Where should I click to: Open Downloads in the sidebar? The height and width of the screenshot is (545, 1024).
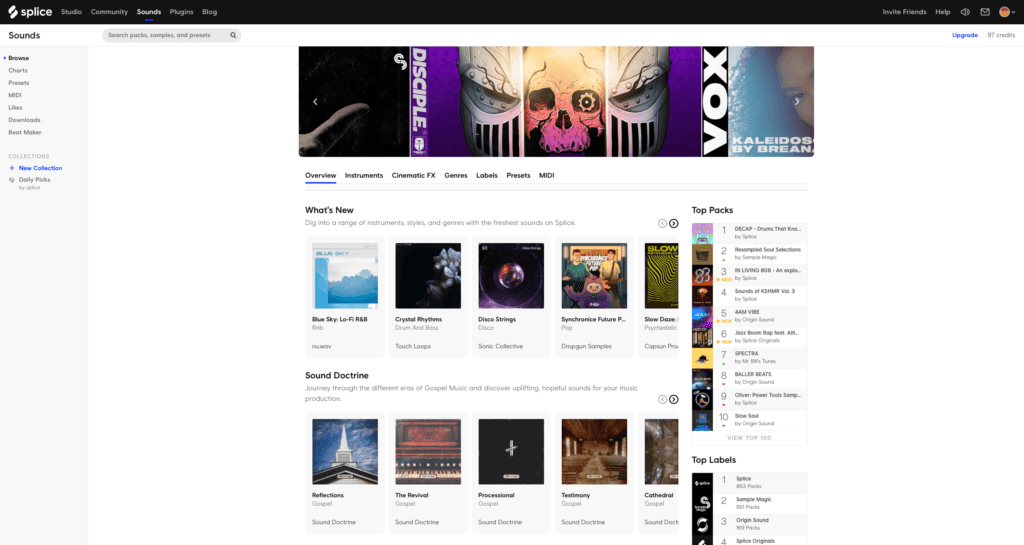coord(24,120)
